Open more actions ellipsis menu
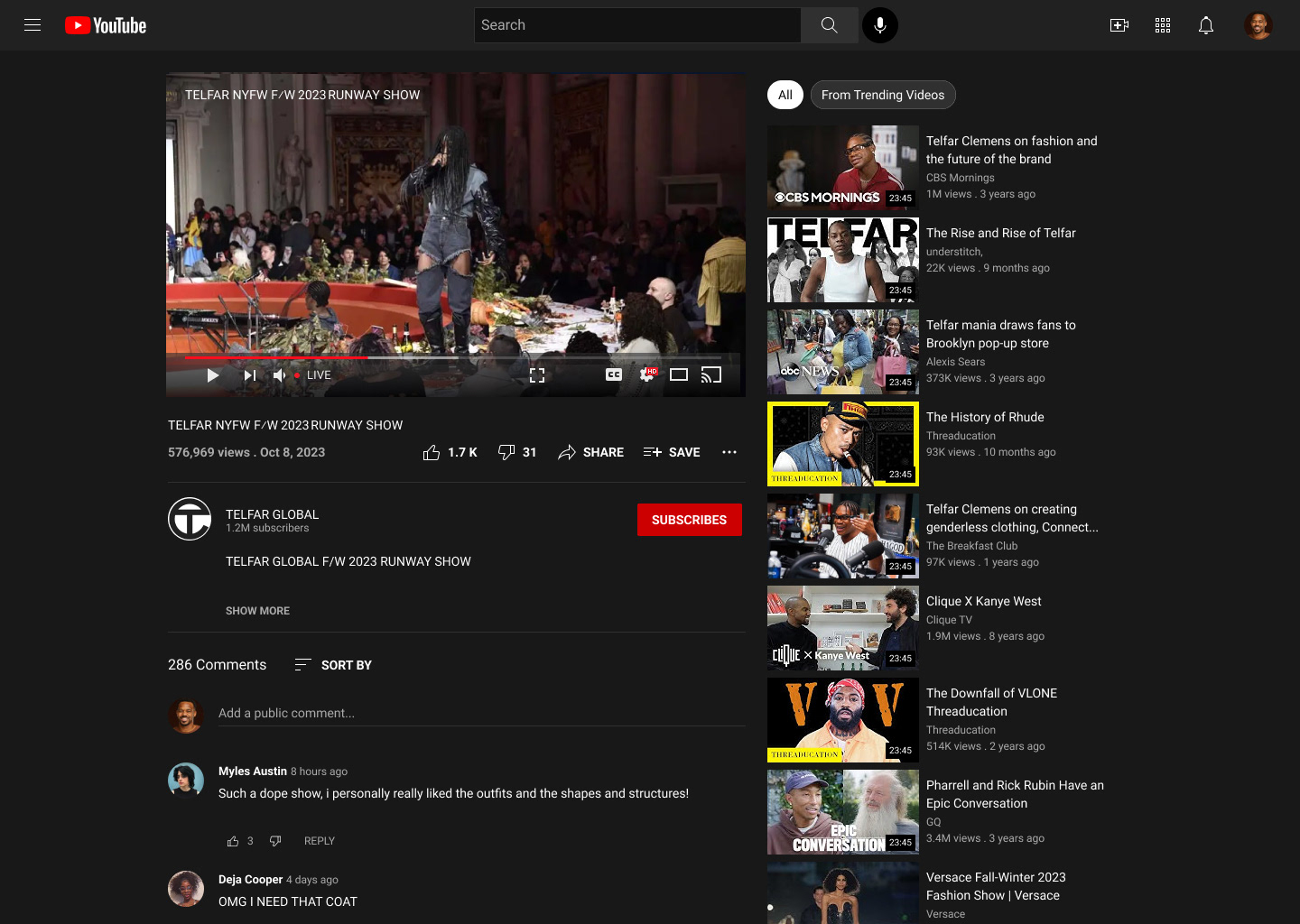Screen dimensions: 1300x924 [x=729, y=452]
